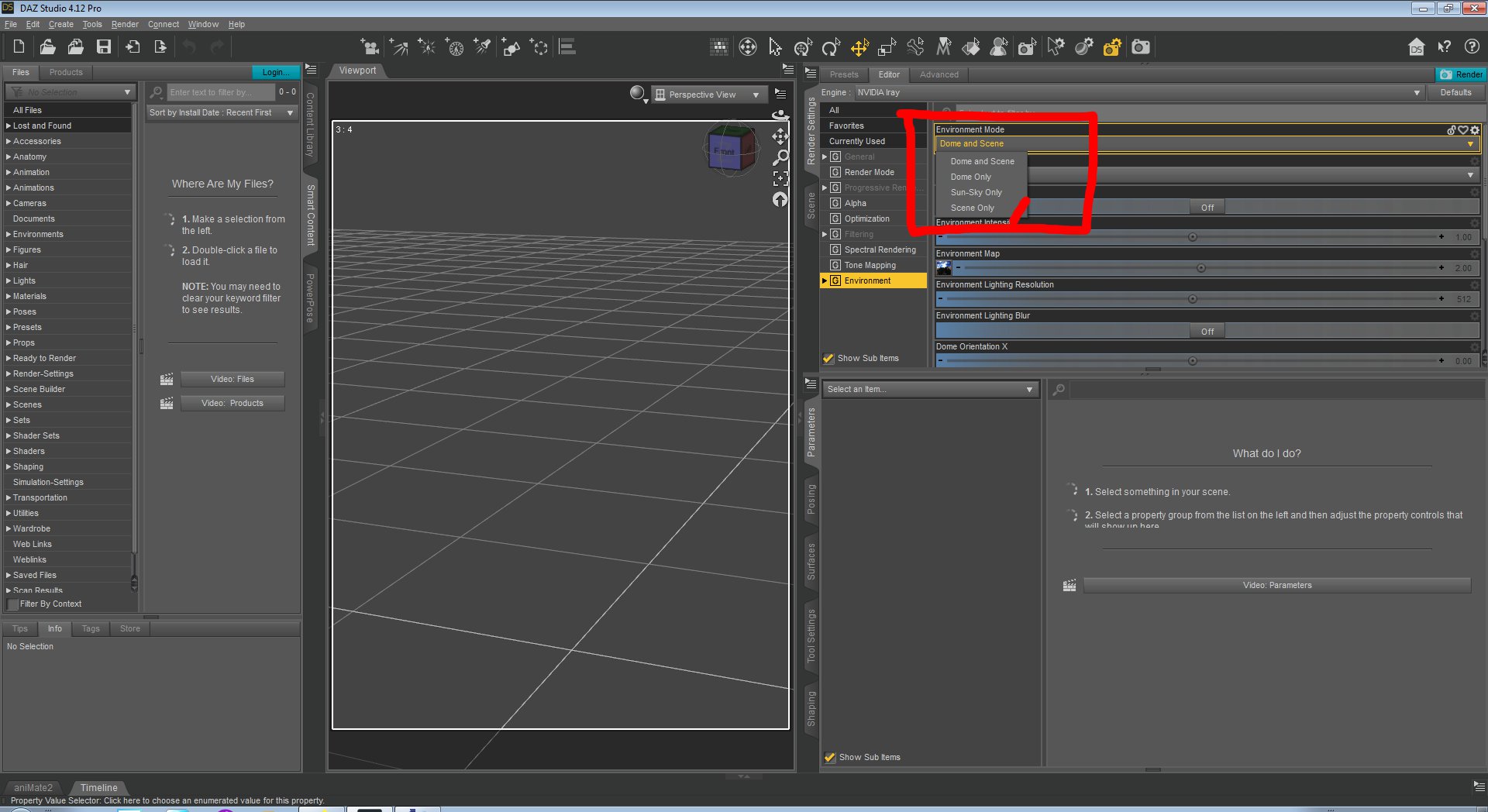Switch to the Advanced tab in Render Settings

click(x=939, y=75)
